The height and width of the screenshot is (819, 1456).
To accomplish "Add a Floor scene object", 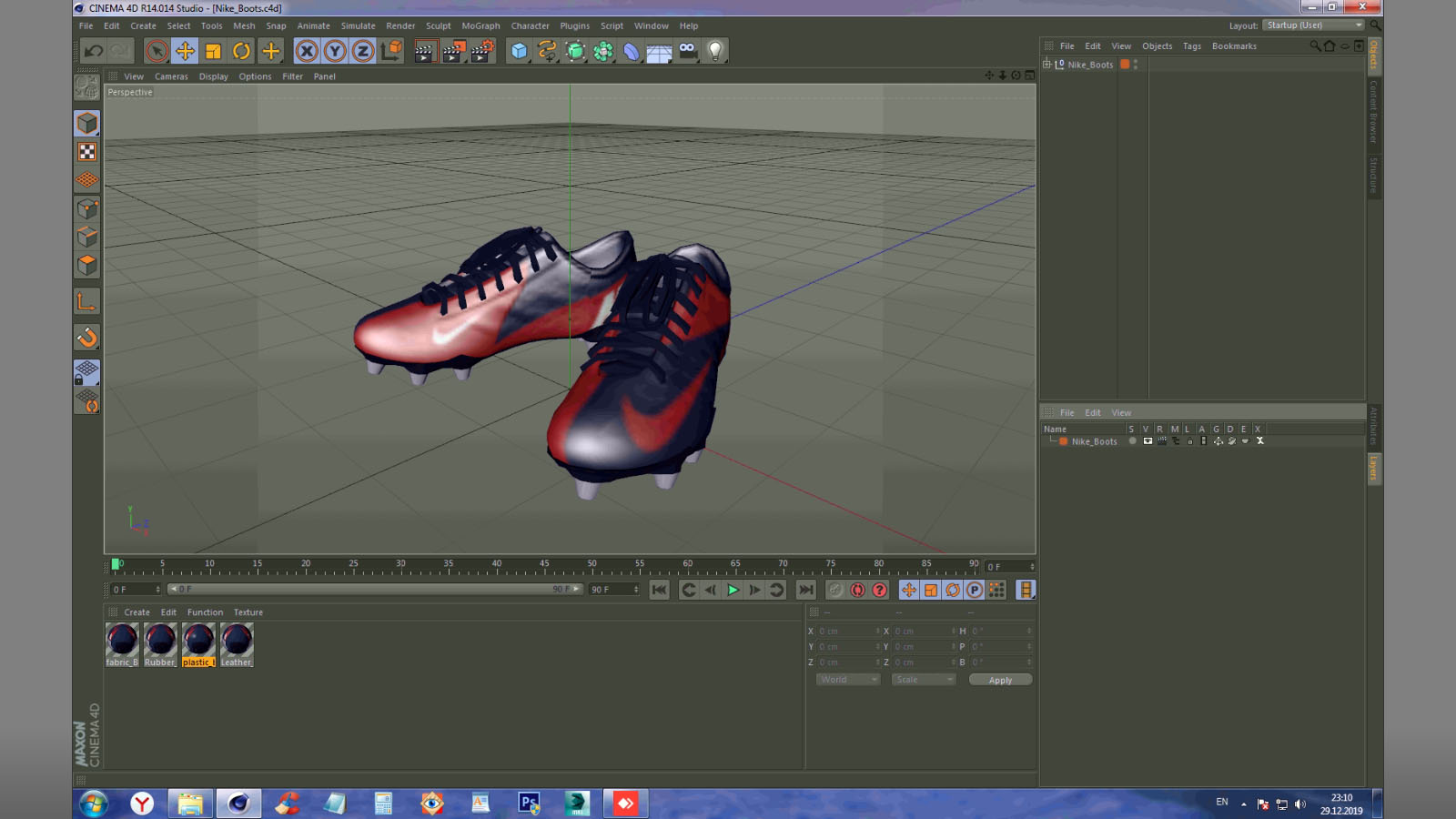I will pyautogui.click(x=659, y=51).
